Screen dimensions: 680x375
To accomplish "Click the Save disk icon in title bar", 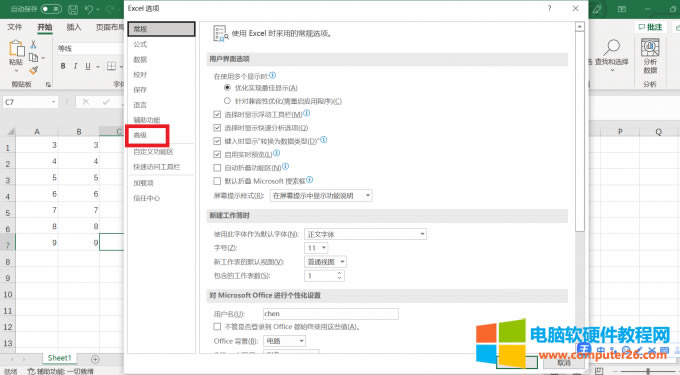I will [73, 9].
